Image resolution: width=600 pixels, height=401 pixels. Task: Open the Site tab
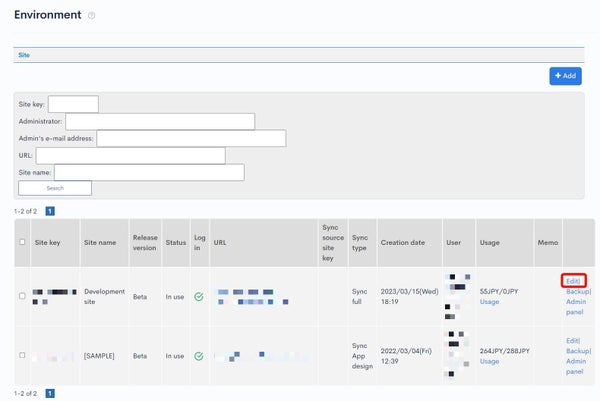pos(24,55)
